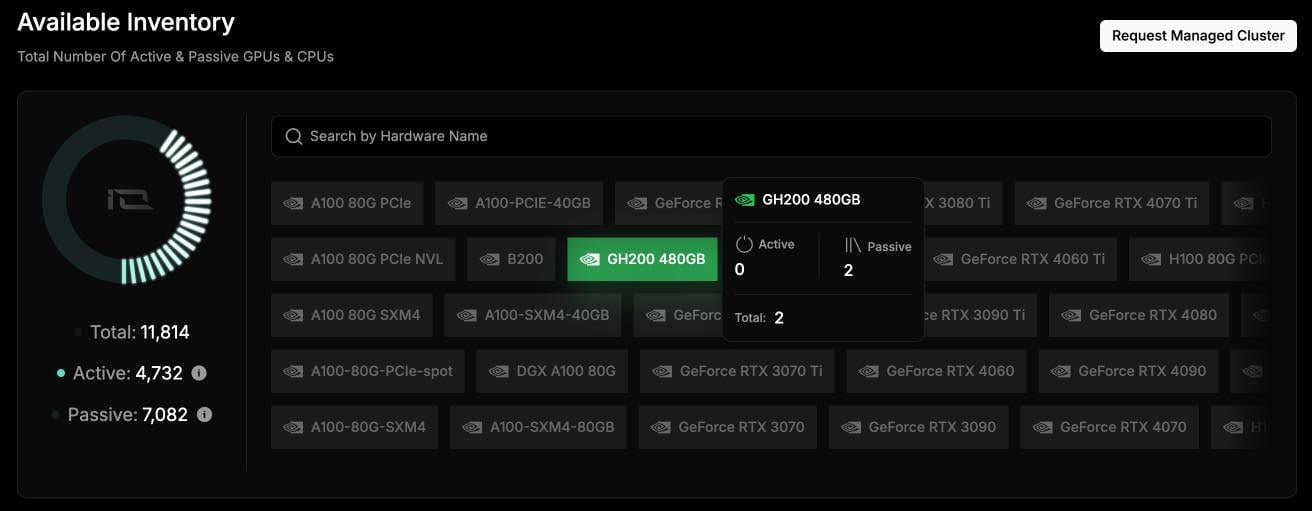Click the NVIDIA icon on GeForce RTX 4070
The width and height of the screenshot is (1312, 511).
coord(1042,427)
